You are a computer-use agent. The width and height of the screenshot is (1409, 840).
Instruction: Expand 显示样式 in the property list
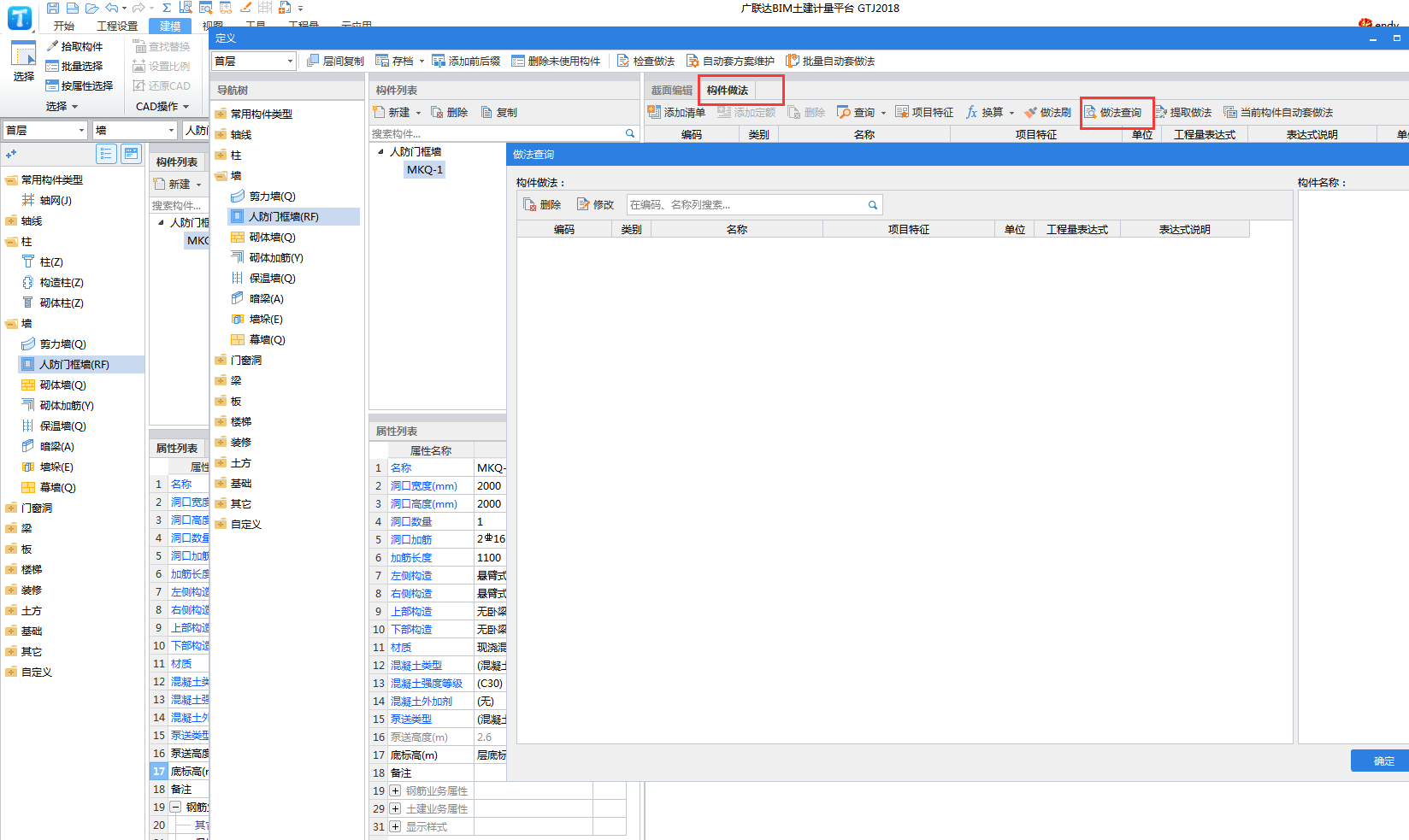click(395, 826)
